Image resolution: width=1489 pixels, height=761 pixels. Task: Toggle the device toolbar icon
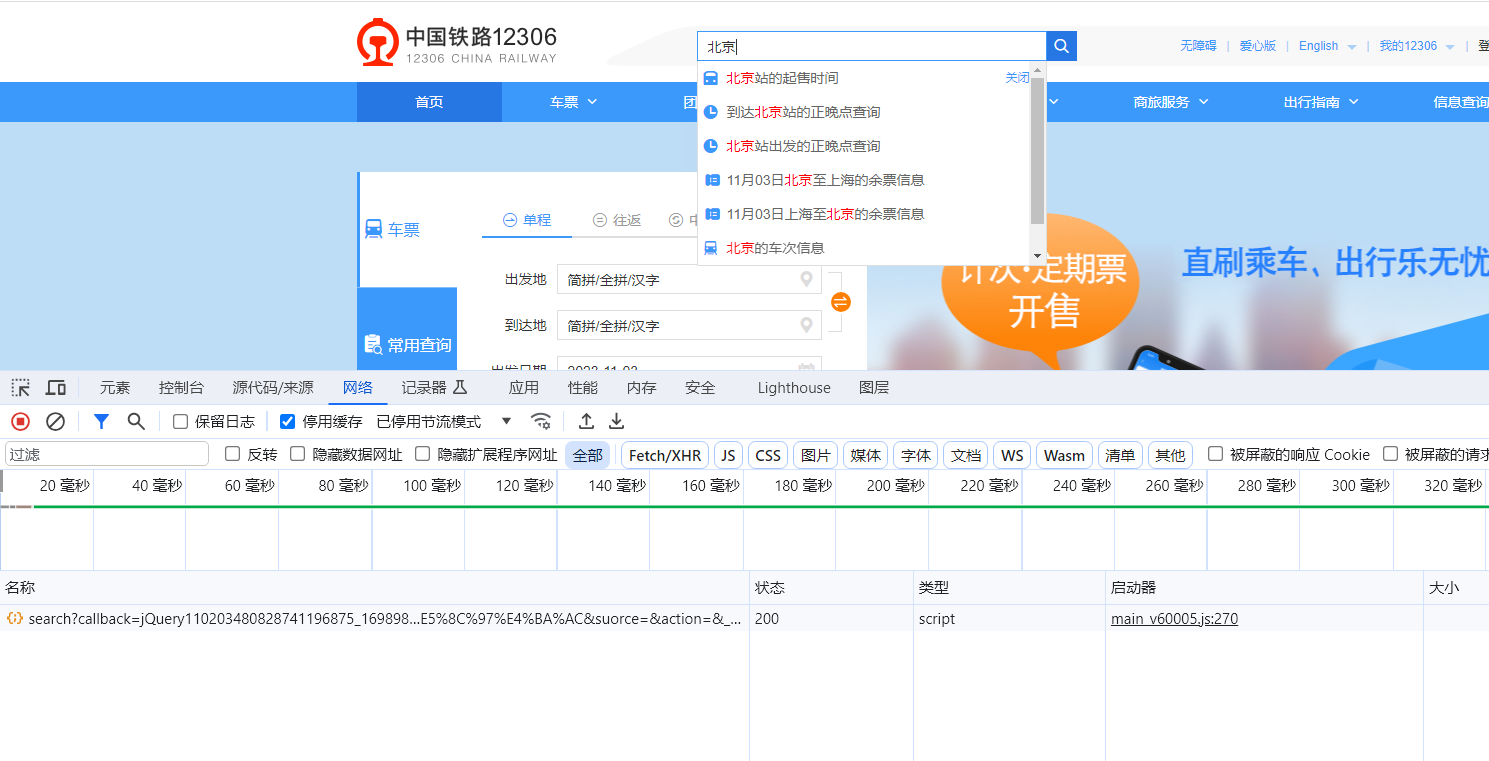[56, 388]
